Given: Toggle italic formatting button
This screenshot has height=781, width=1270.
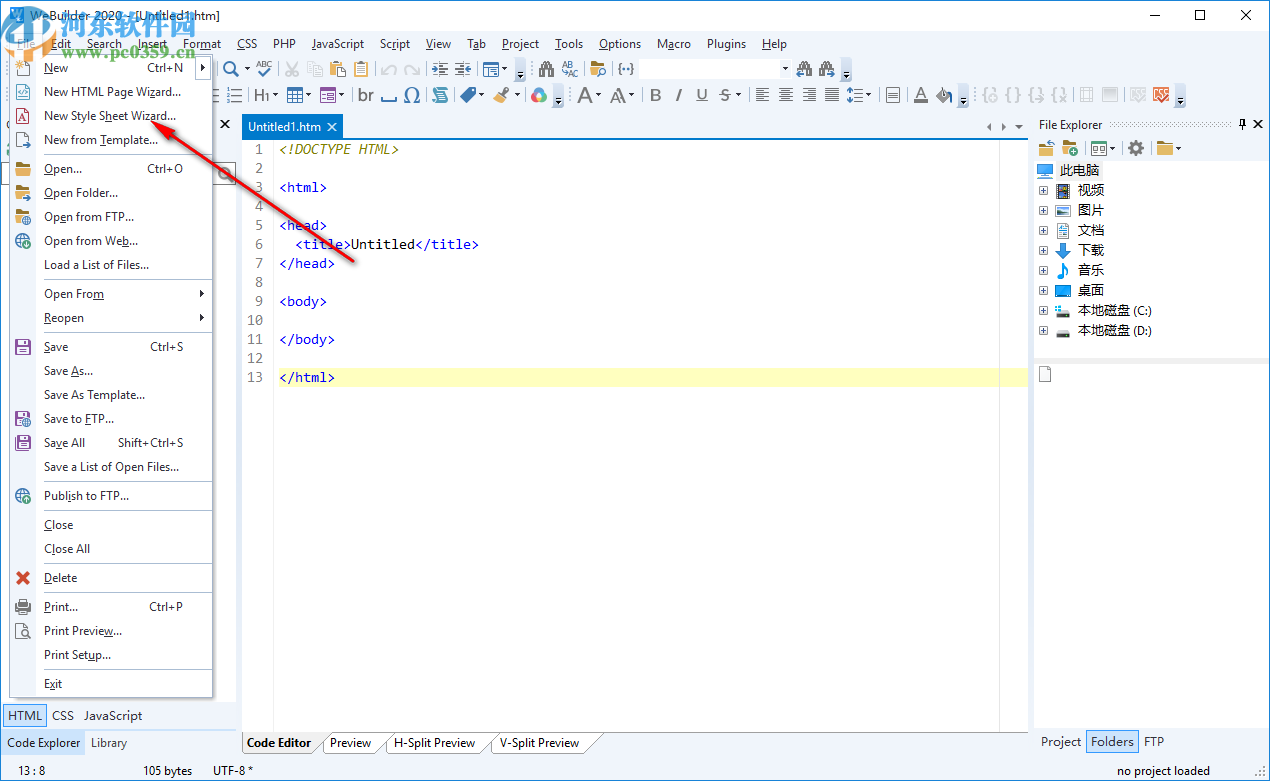Looking at the screenshot, I should (x=679, y=95).
